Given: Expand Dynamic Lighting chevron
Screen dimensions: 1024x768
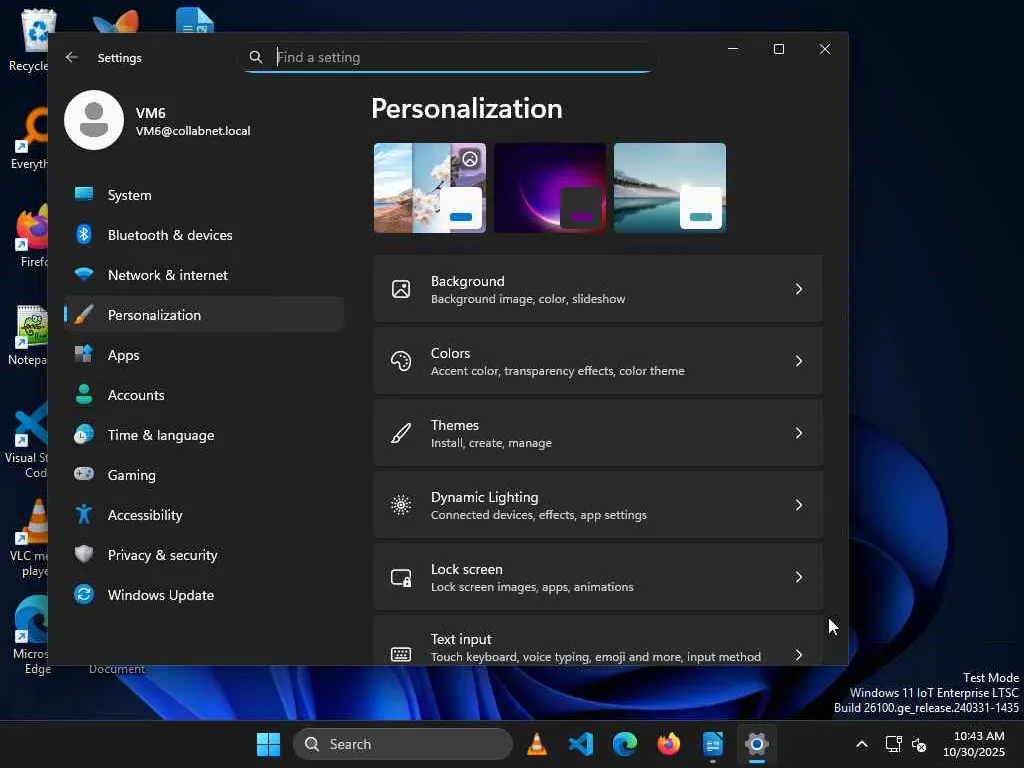Looking at the screenshot, I should (799, 505).
